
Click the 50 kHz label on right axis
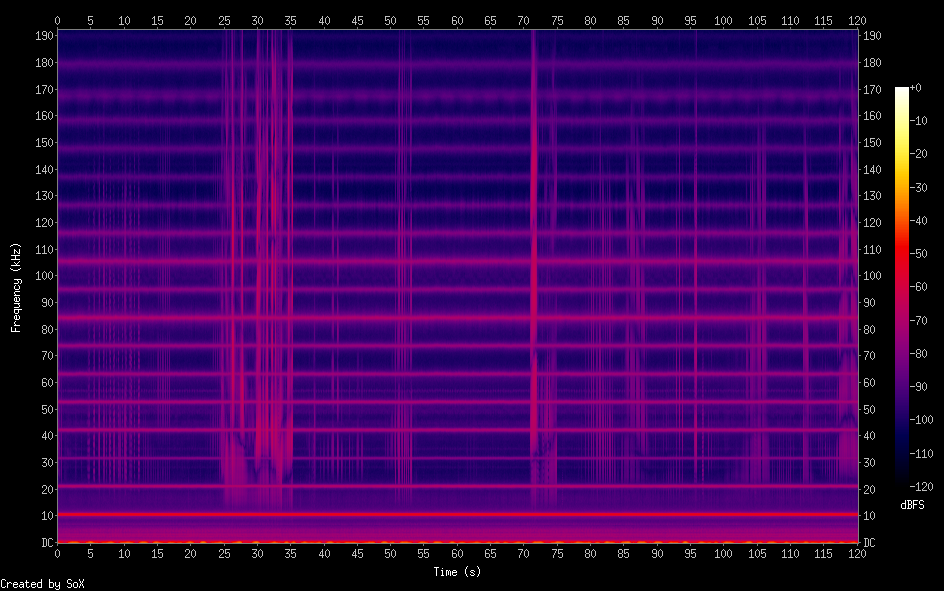pos(870,409)
